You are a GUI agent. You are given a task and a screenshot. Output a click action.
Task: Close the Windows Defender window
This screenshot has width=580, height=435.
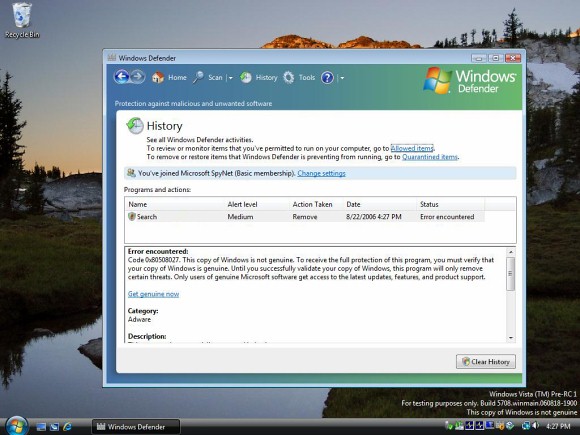pos(513,58)
